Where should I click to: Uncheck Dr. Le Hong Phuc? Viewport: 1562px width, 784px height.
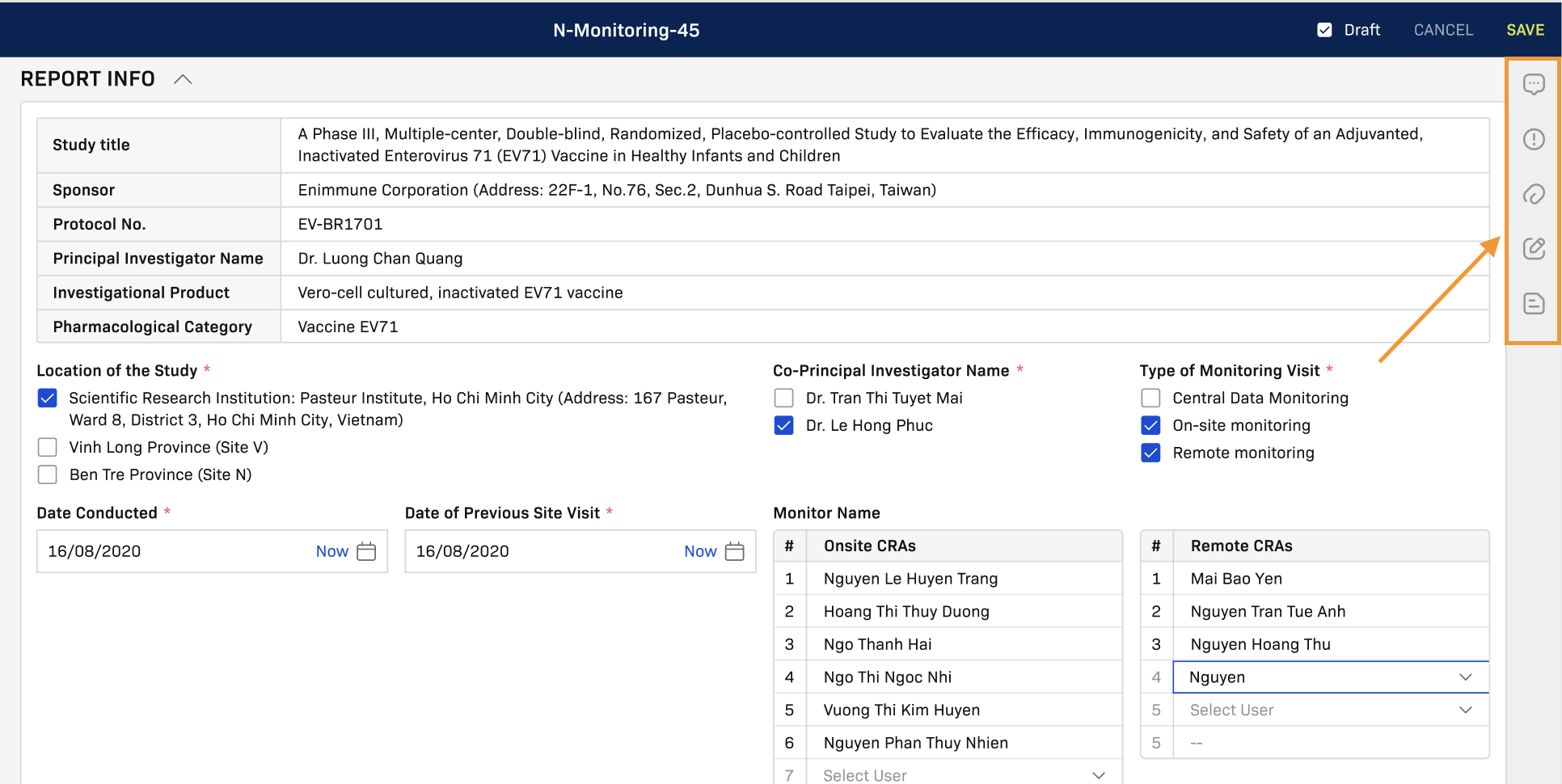point(783,425)
